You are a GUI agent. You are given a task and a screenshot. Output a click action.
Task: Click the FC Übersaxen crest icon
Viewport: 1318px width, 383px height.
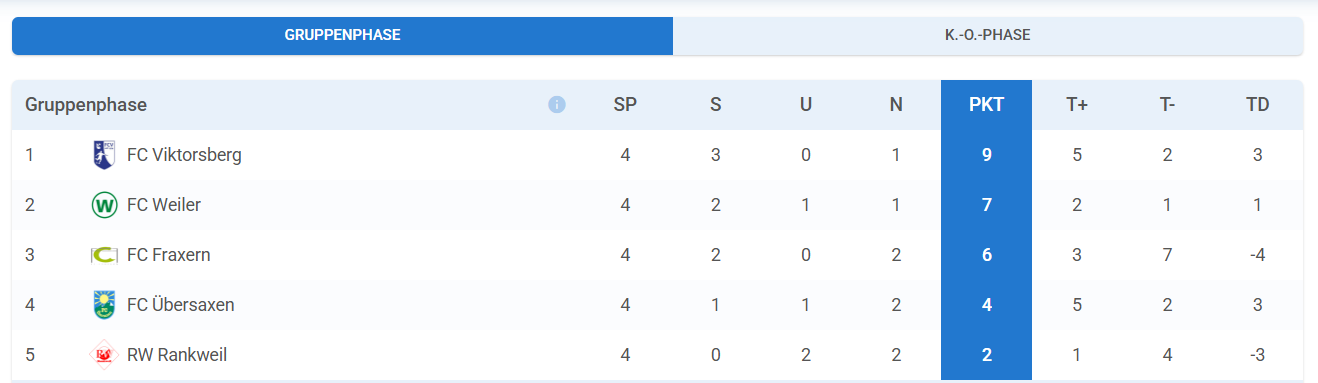[x=104, y=305]
